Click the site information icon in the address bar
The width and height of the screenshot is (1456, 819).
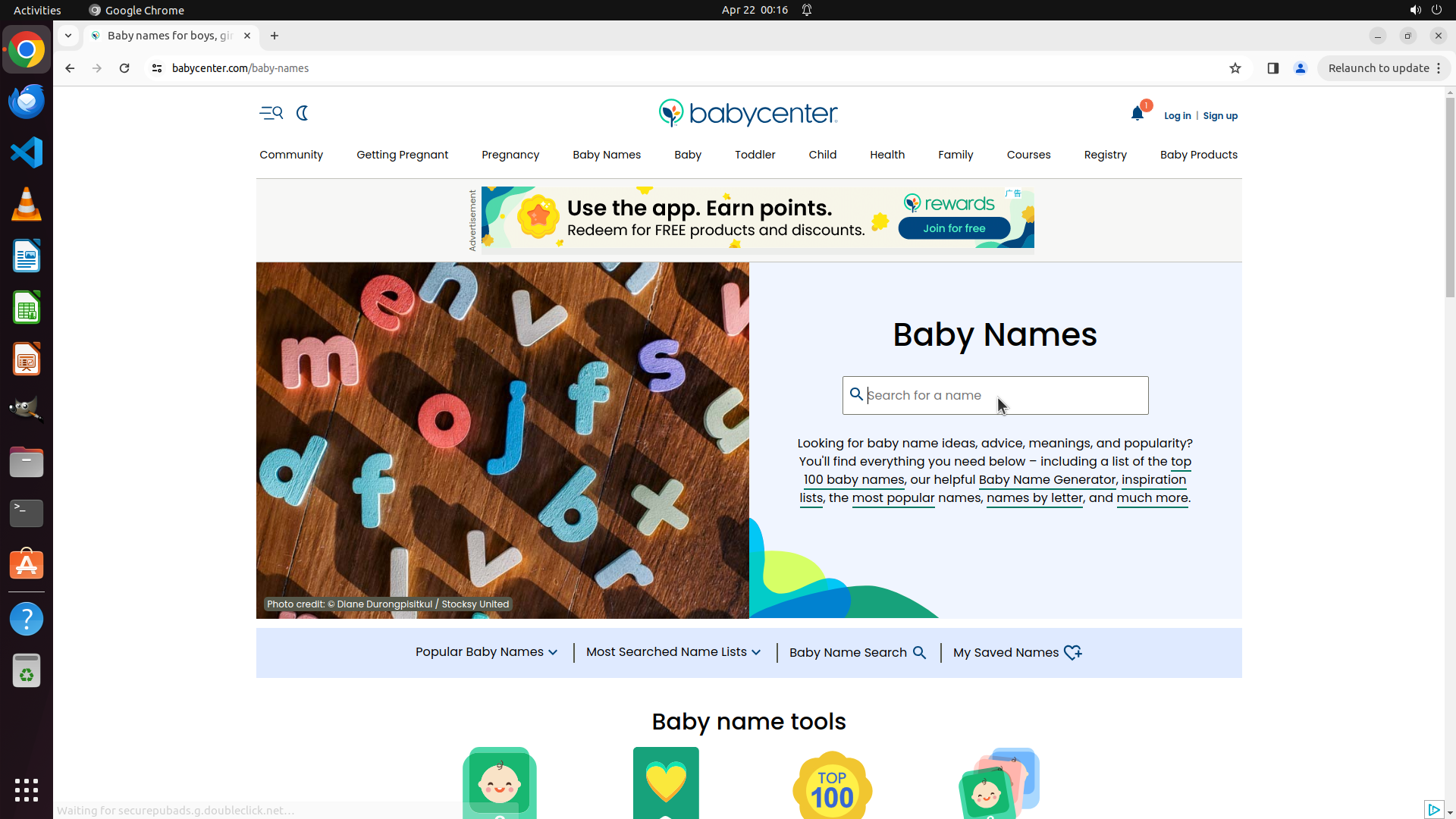tap(157, 68)
